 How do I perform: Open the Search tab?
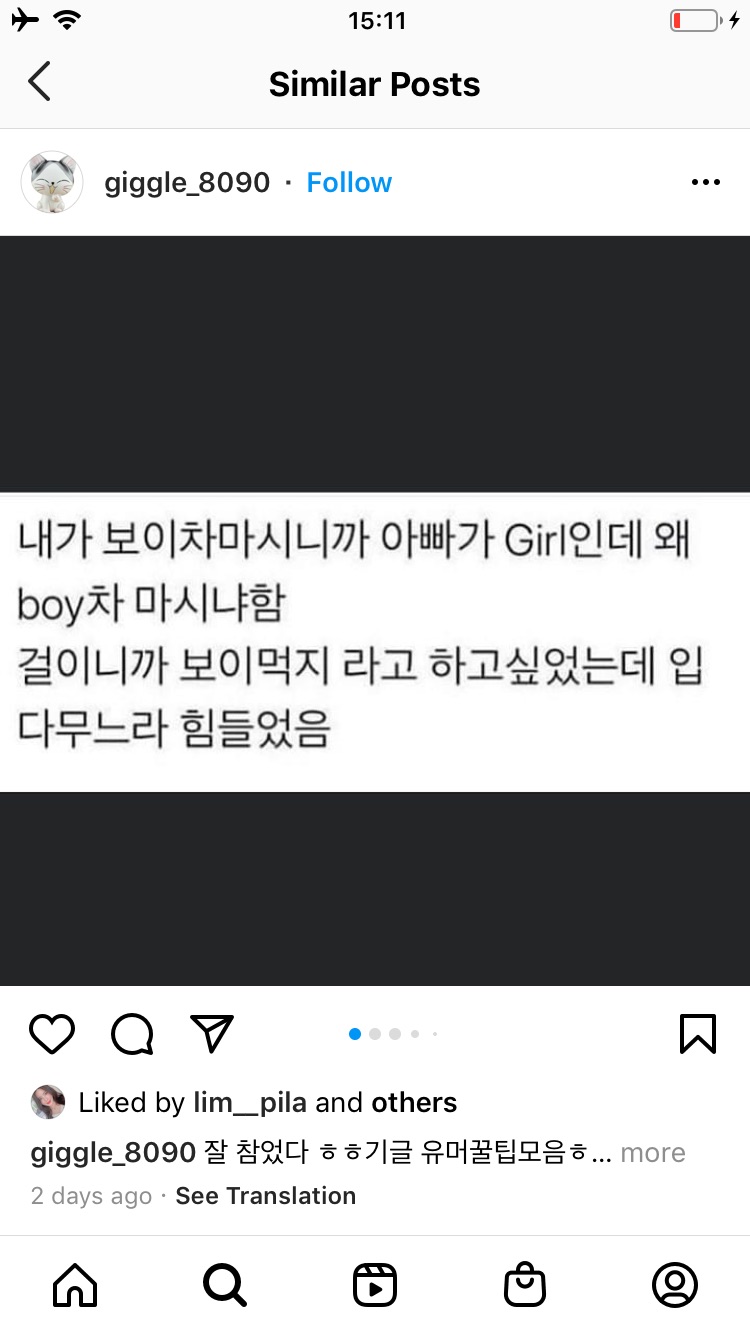(x=224, y=1285)
